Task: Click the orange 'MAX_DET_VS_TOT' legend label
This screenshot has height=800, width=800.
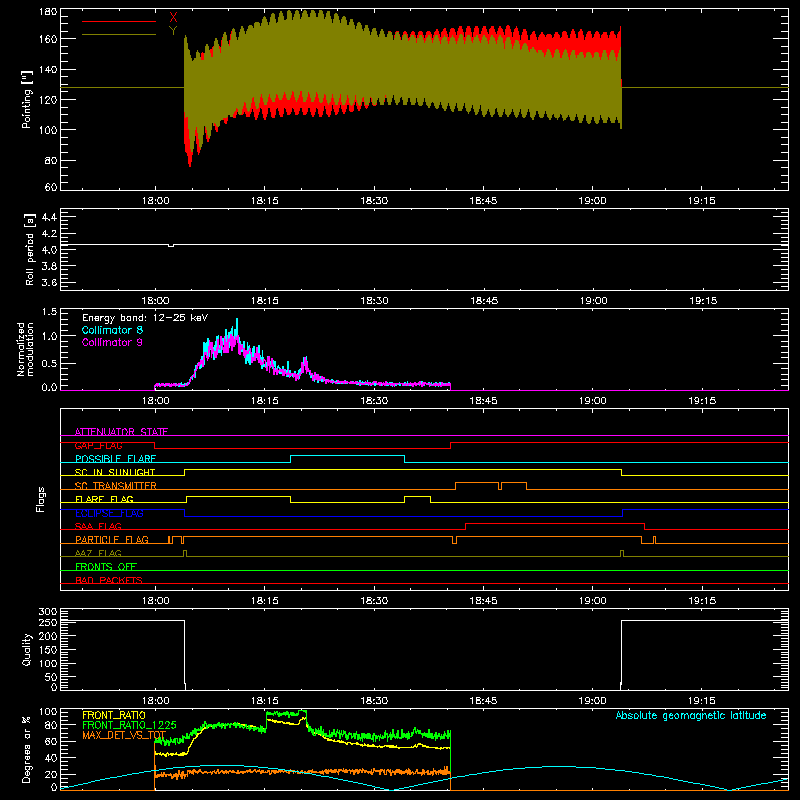Action: (124, 735)
